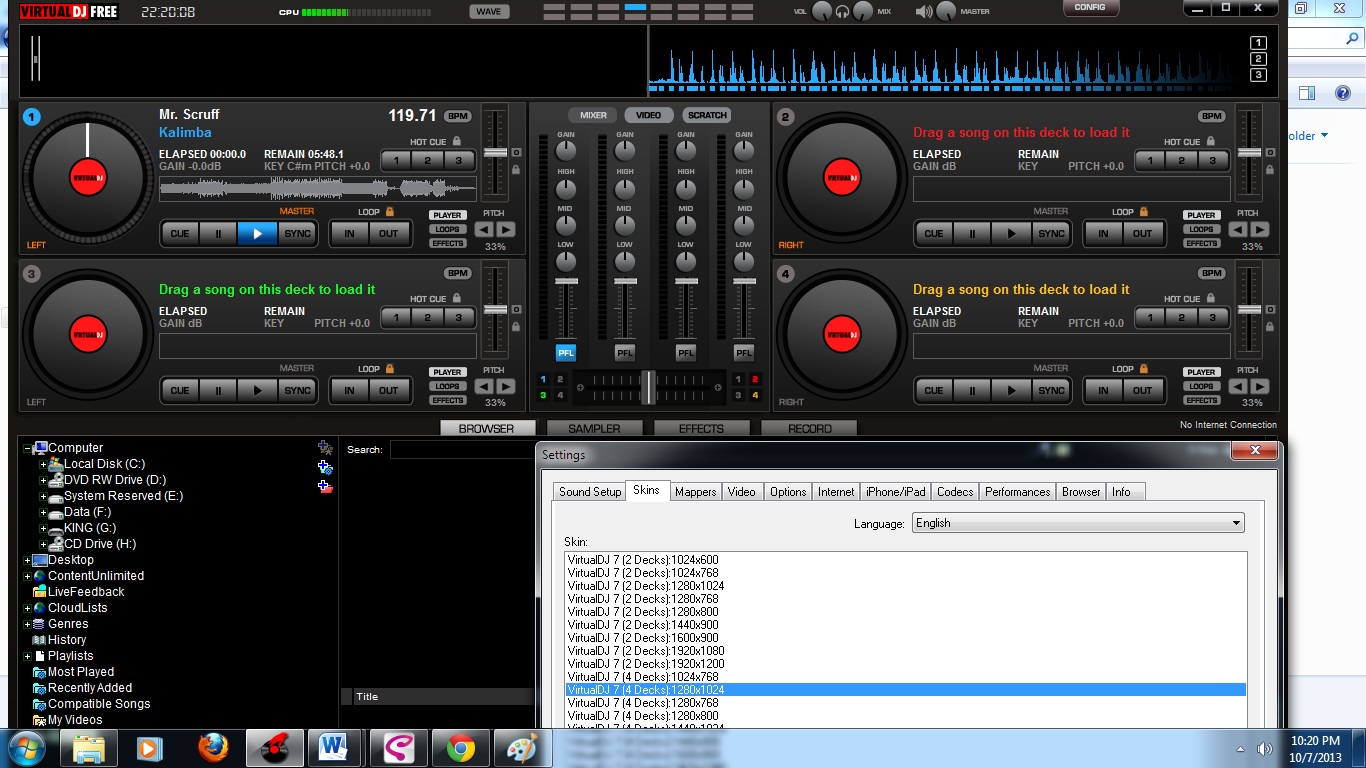Expand the CloudLists node

(27, 608)
